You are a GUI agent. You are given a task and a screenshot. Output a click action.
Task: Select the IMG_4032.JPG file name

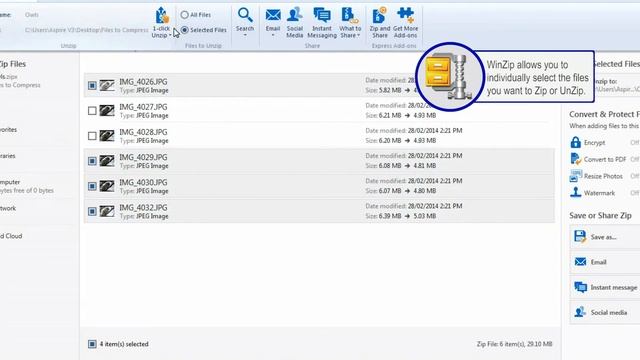(143, 208)
